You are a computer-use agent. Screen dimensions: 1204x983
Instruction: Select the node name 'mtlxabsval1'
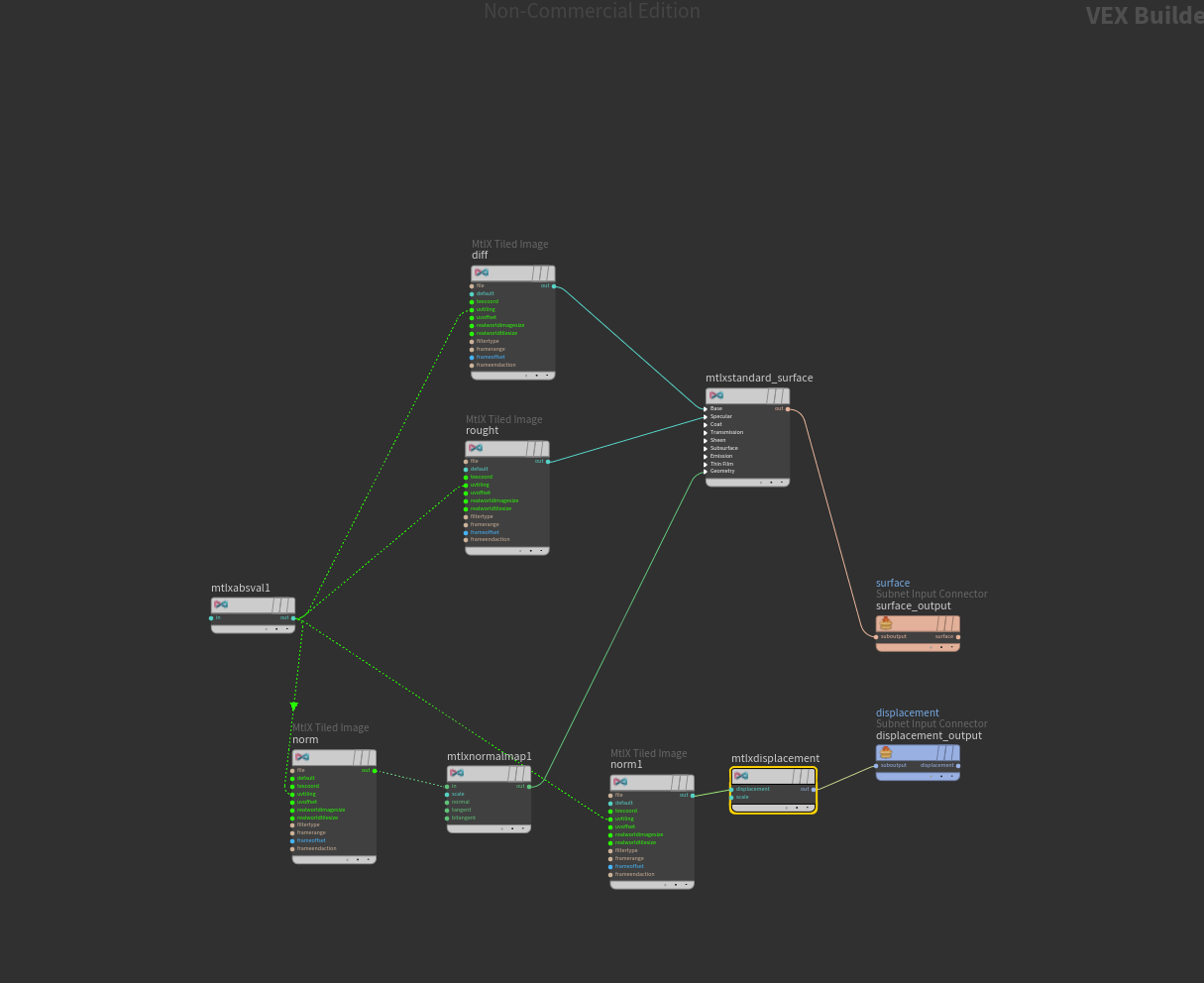click(x=241, y=589)
